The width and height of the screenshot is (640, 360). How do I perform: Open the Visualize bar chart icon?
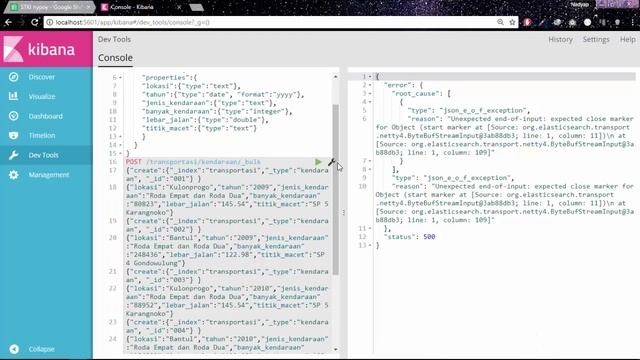pos(13,96)
